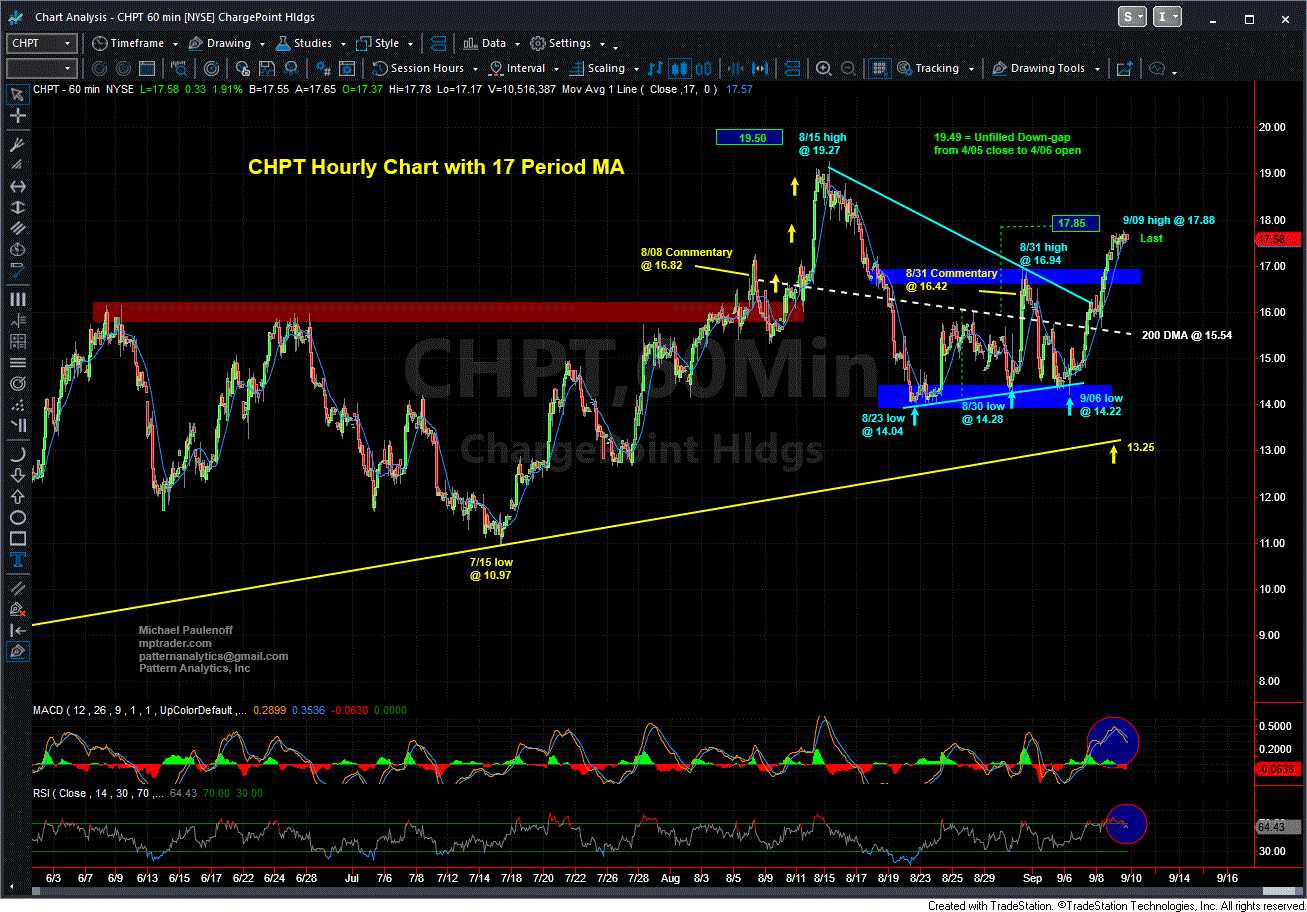
Task: Select the ellipse drawing tool
Action: [16, 518]
